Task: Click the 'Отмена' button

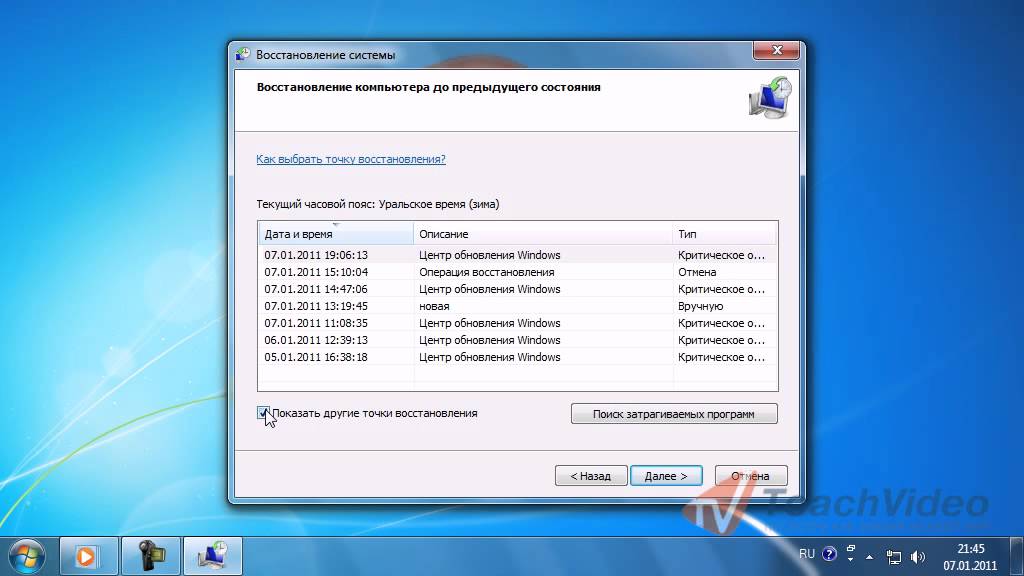Action: coord(751,475)
